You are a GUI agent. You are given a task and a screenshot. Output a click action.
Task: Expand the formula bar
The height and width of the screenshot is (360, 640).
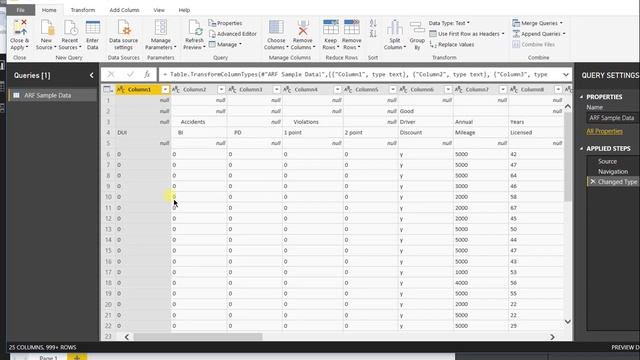click(566, 74)
